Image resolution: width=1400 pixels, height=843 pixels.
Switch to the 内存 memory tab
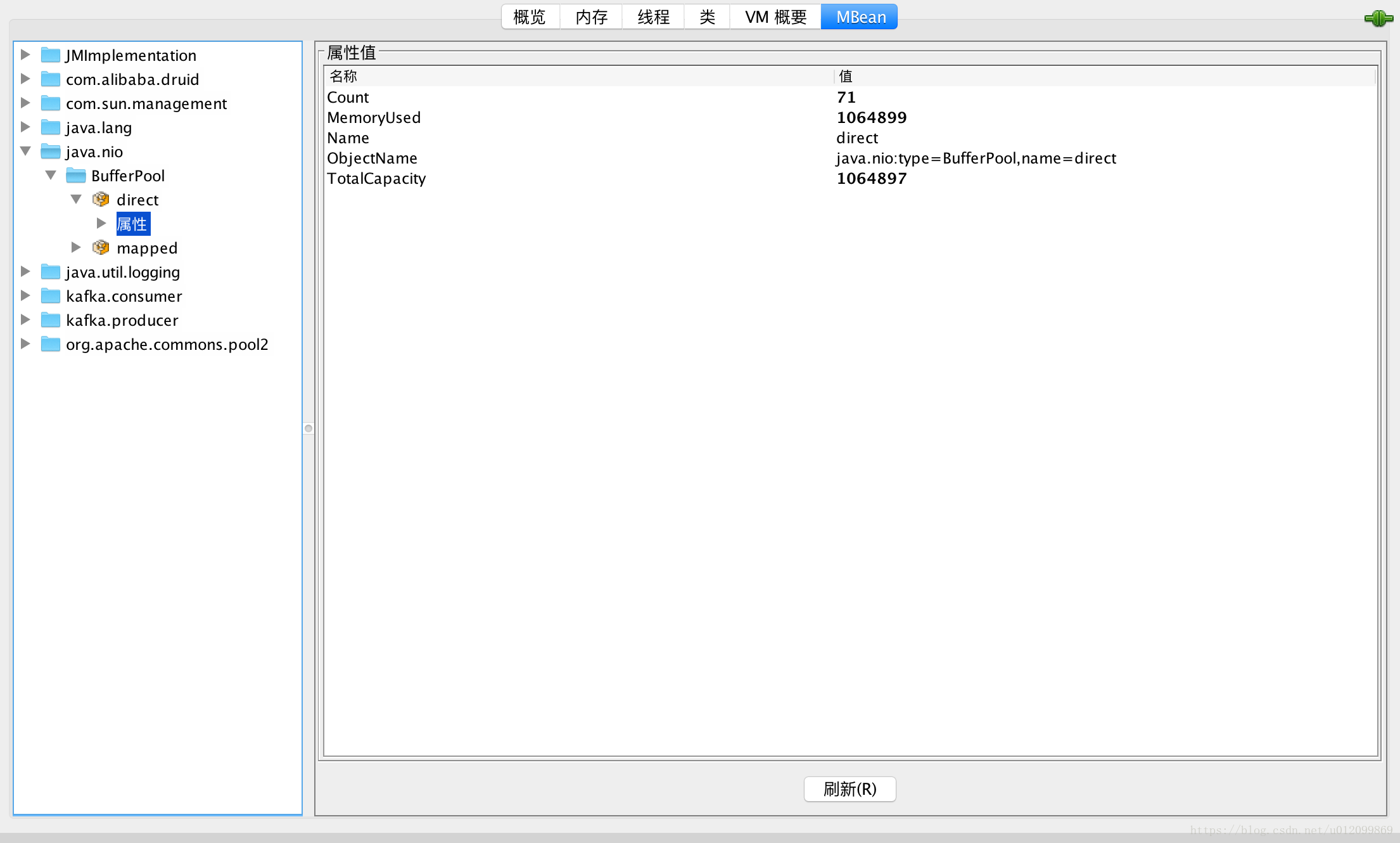click(x=592, y=17)
